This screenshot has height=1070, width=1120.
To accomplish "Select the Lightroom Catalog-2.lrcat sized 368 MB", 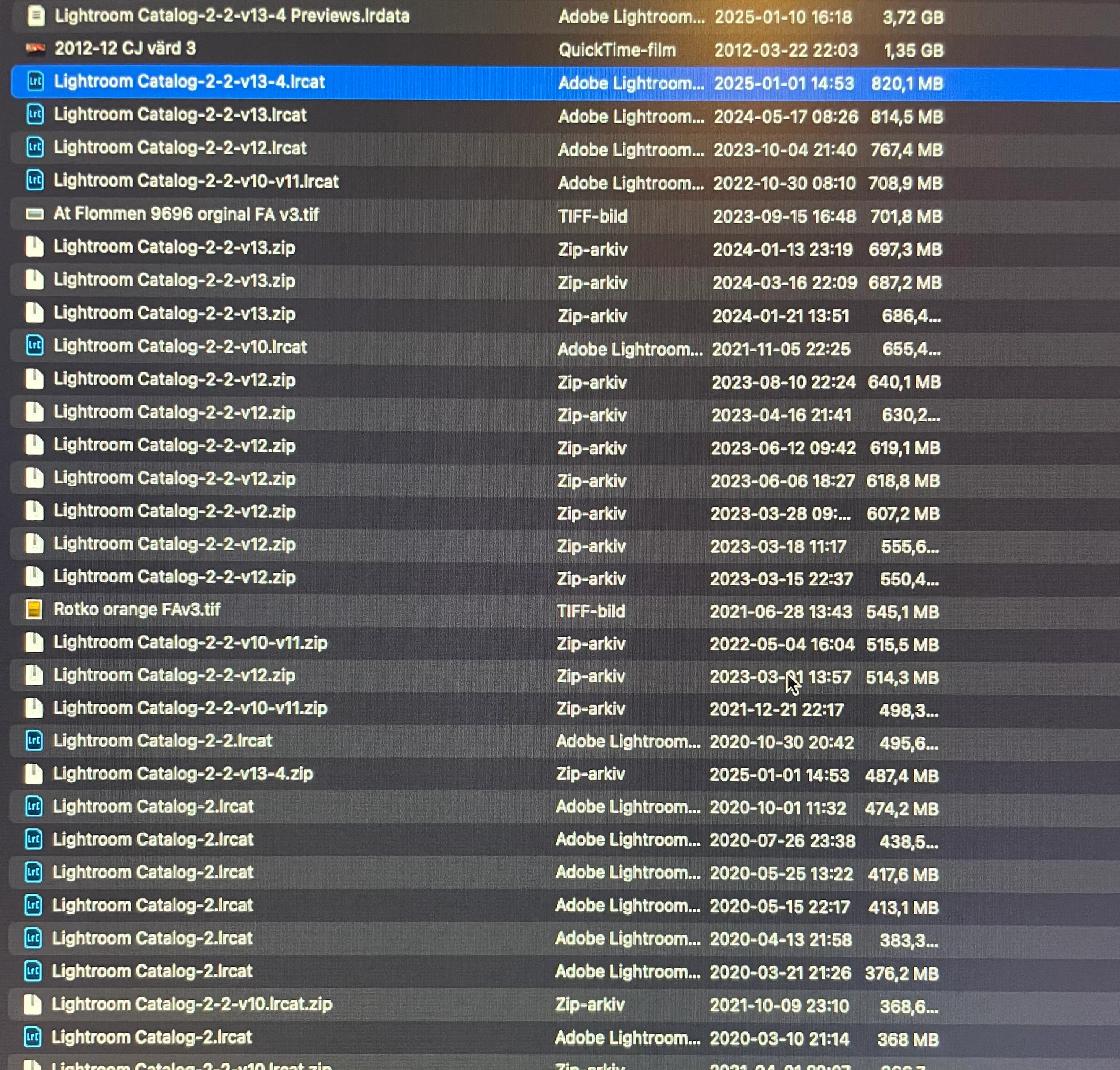I will 152,1036.
